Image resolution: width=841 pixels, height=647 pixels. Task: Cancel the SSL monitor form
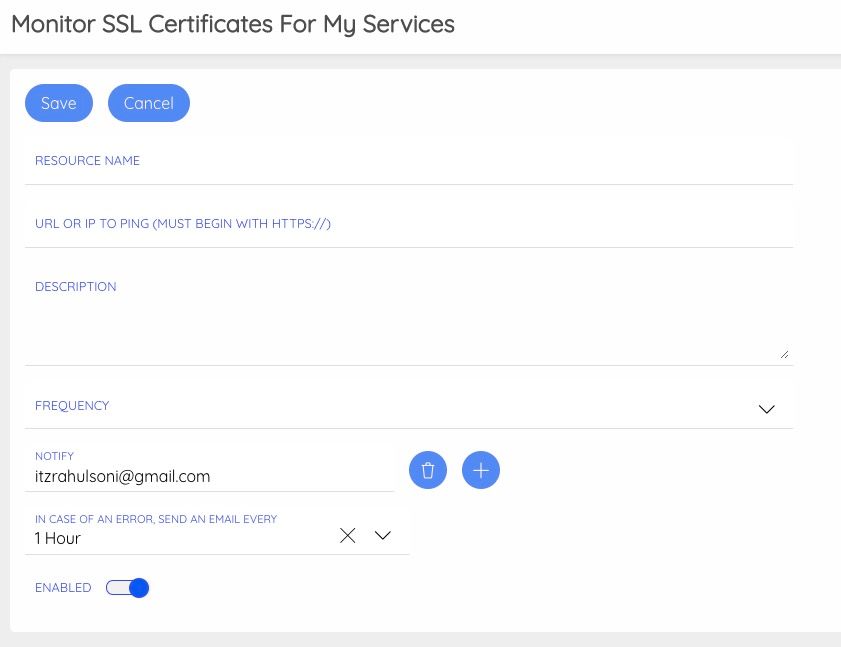coord(149,103)
